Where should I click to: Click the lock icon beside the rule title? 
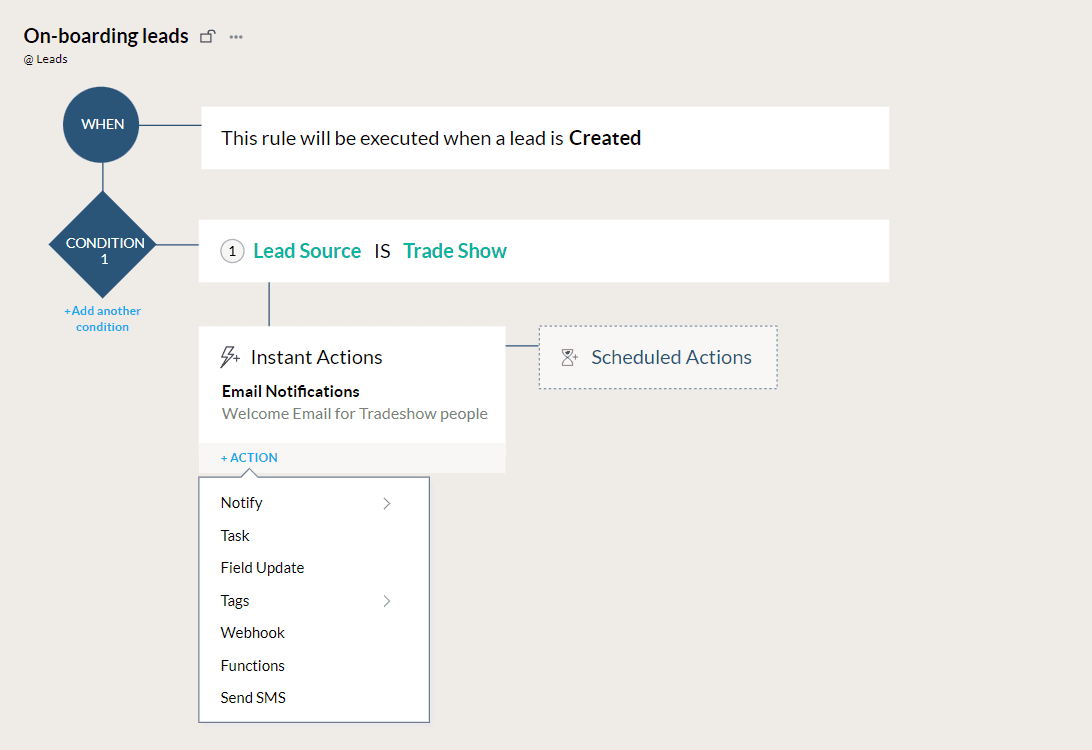pyautogui.click(x=207, y=35)
